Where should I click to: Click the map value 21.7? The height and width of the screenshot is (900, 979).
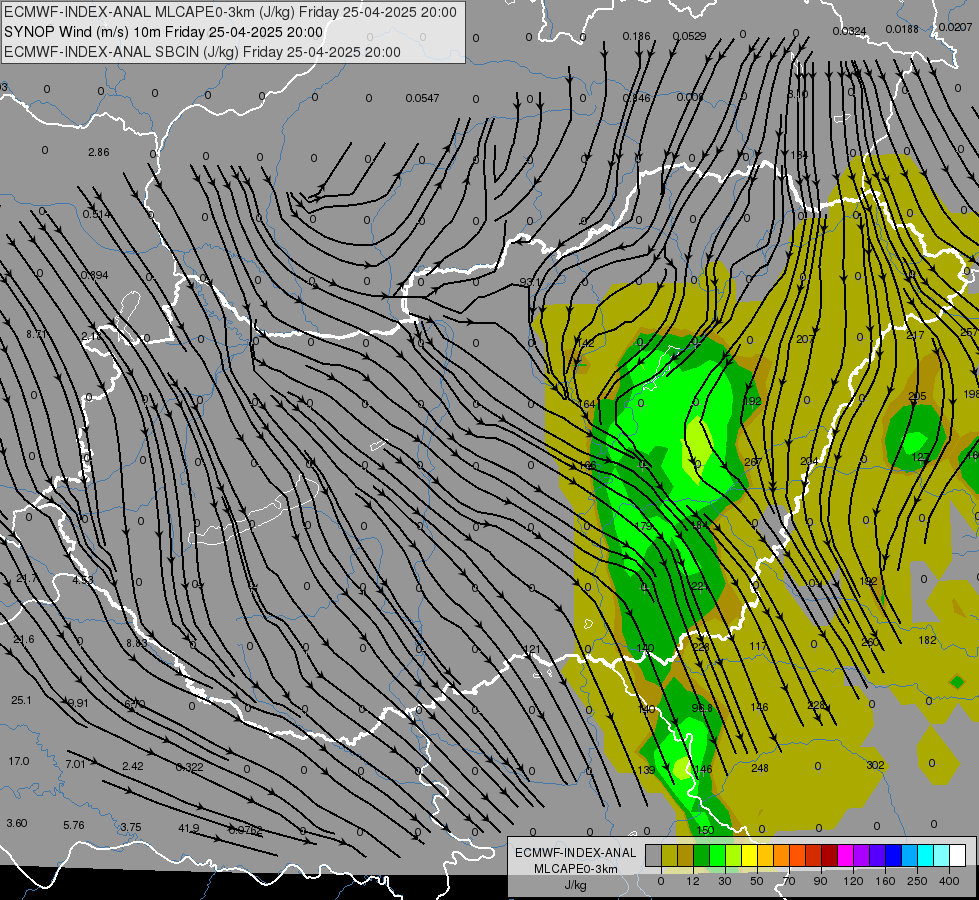(x=26, y=578)
